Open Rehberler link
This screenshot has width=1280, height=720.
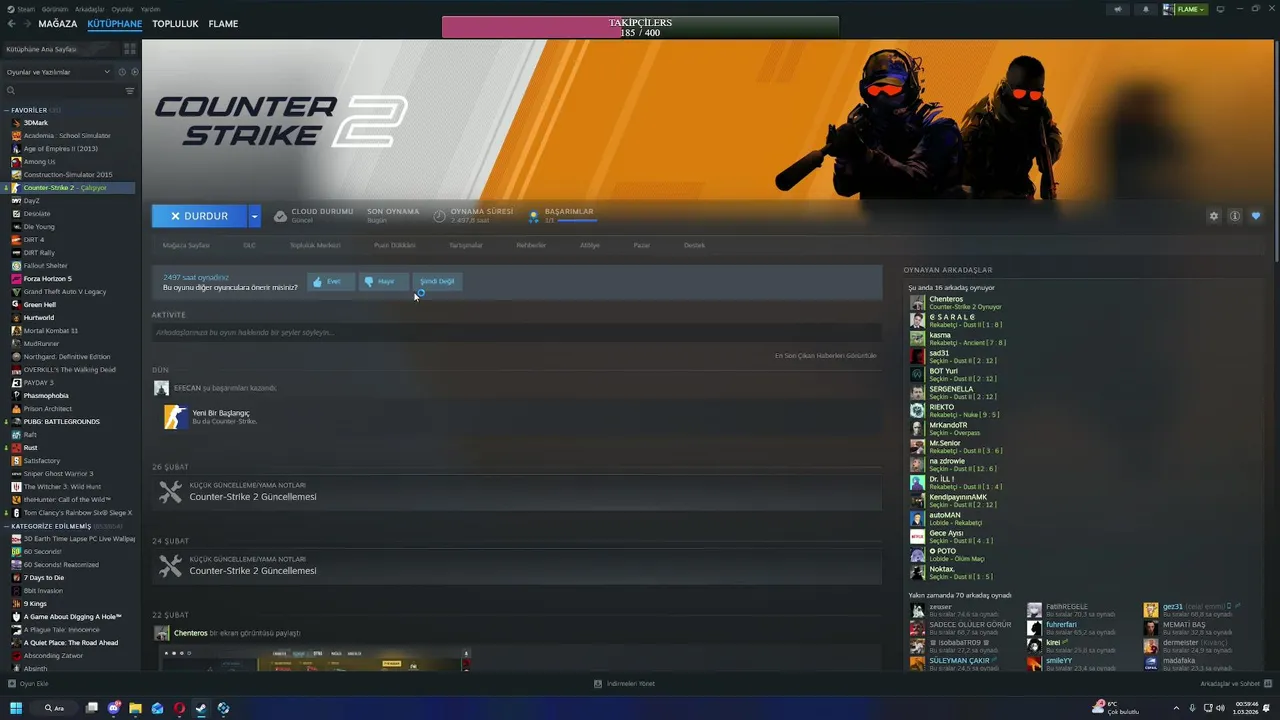tap(531, 245)
